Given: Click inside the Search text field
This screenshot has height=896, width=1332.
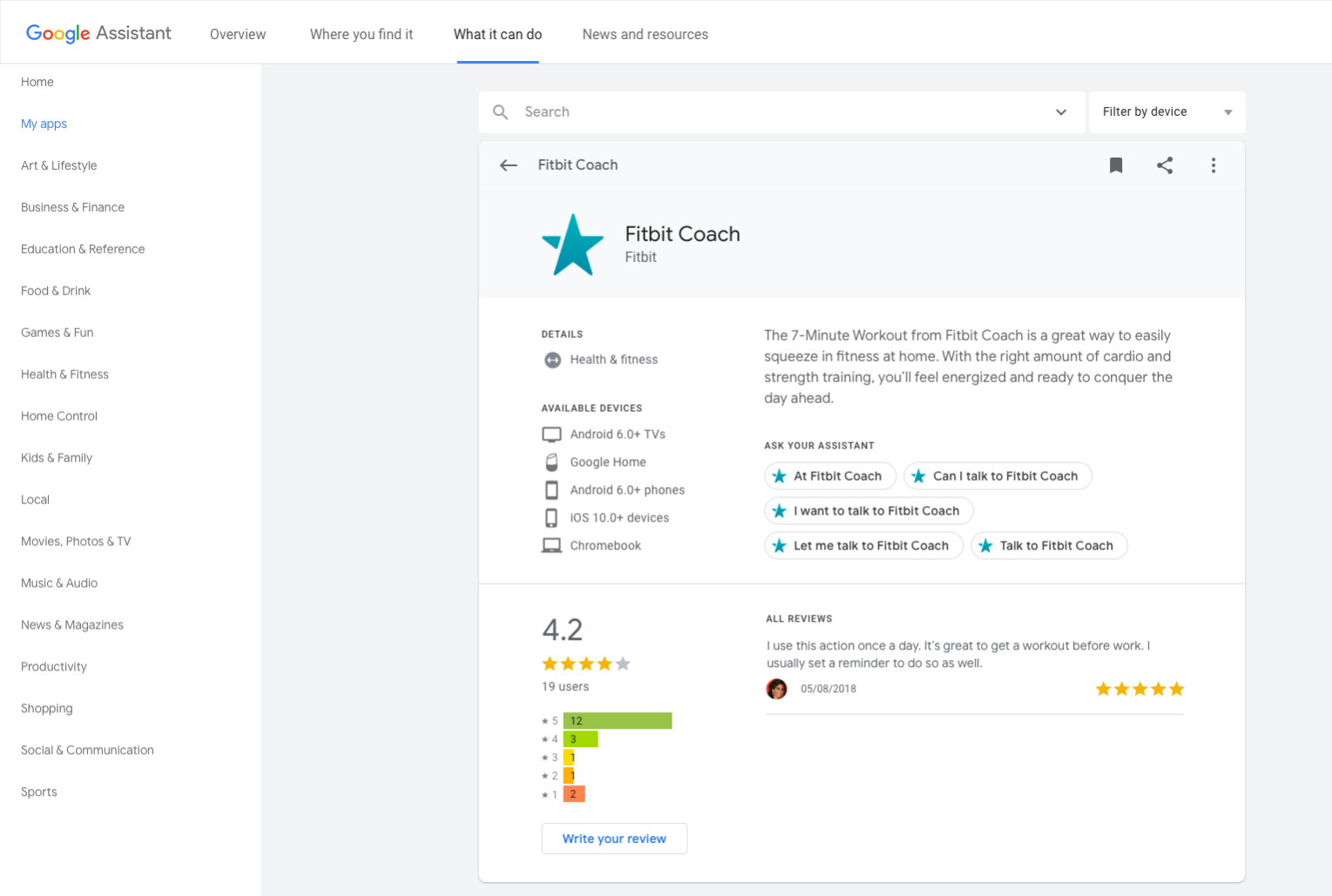Looking at the screenshot, I should click(x=784, y=112).
